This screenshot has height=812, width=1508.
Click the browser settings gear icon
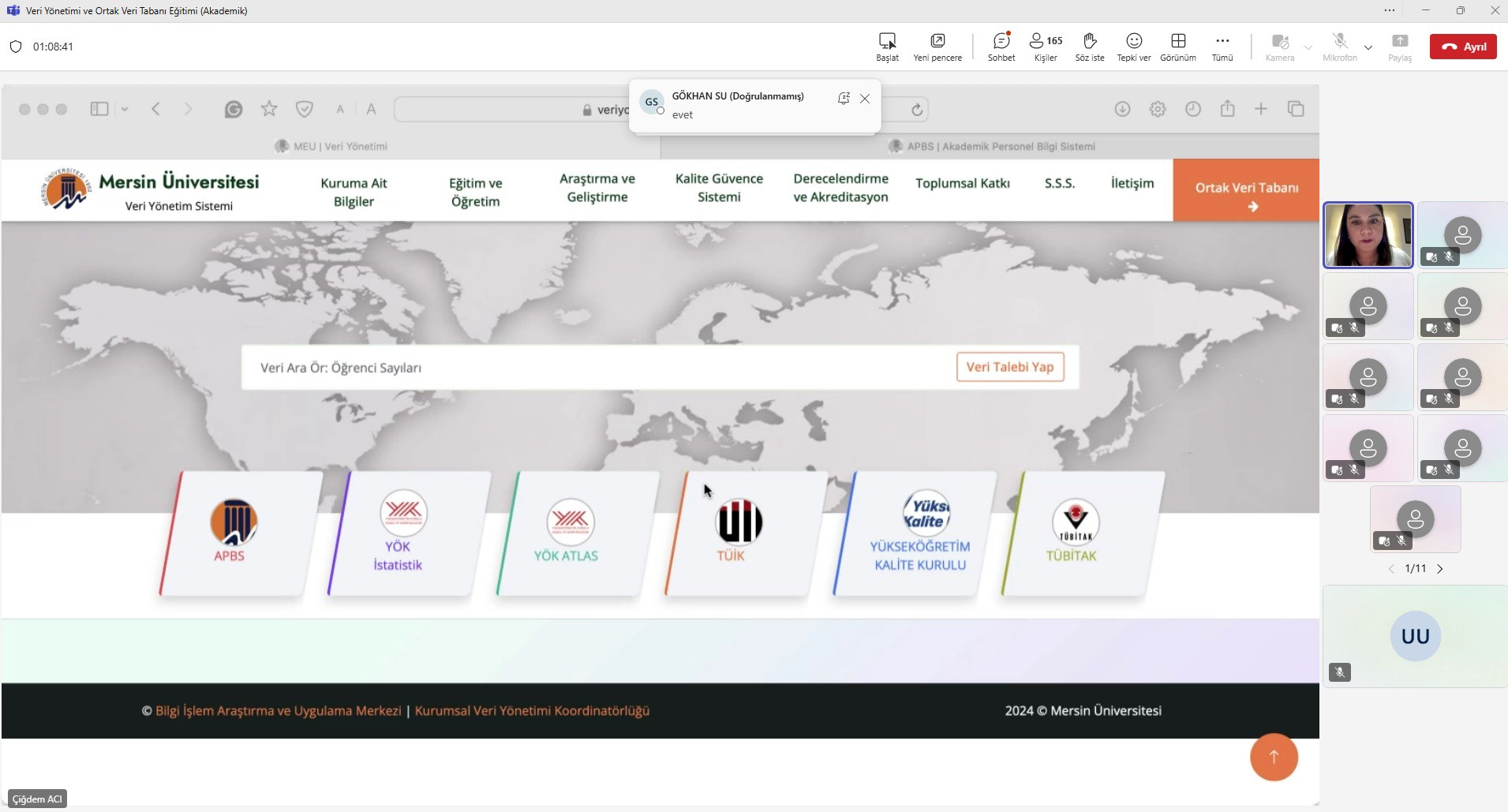1158,109
